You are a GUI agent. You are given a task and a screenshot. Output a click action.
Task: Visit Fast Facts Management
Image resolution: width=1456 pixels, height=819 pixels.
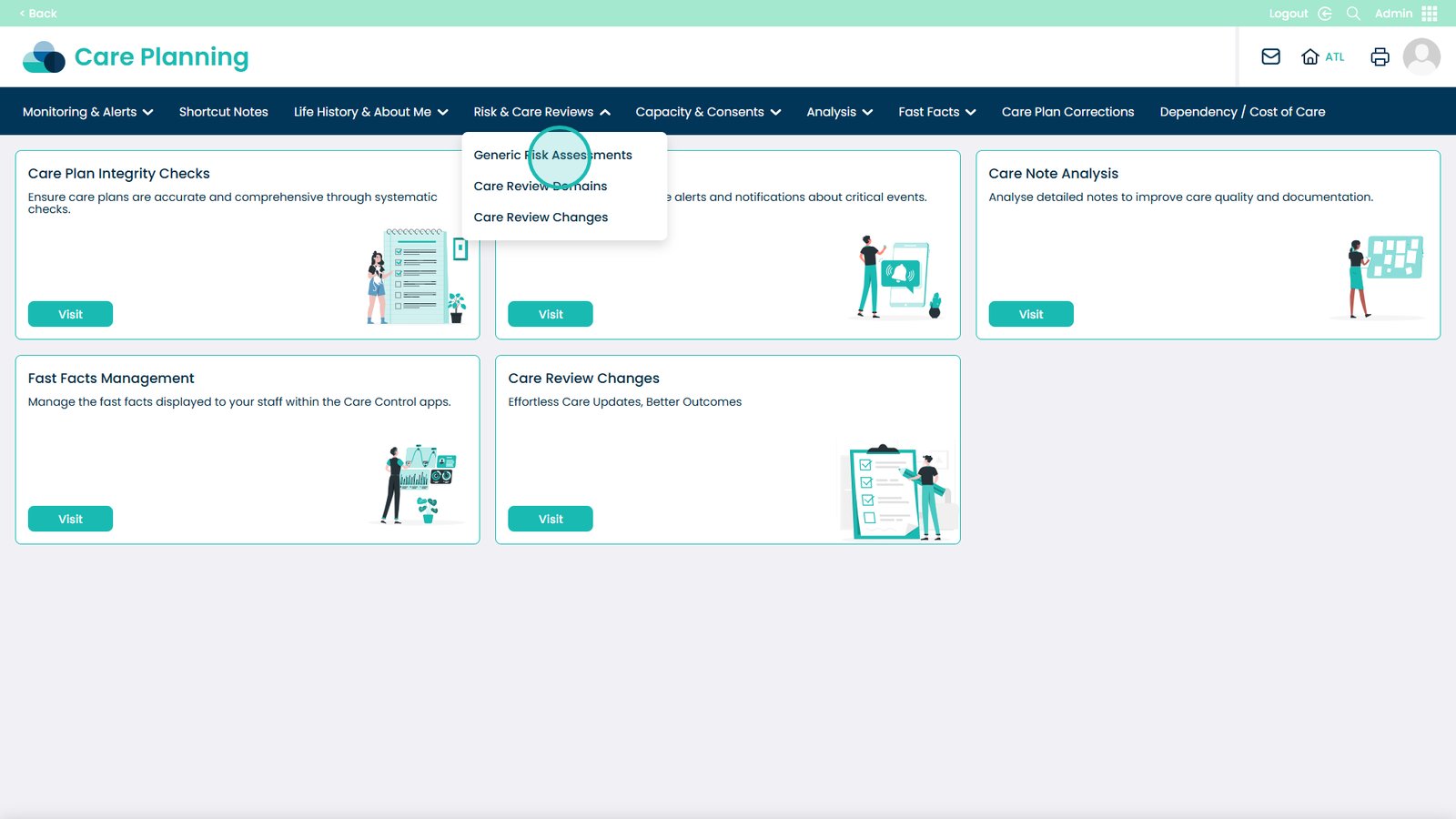pyautogui.click(x=70, y=519)
